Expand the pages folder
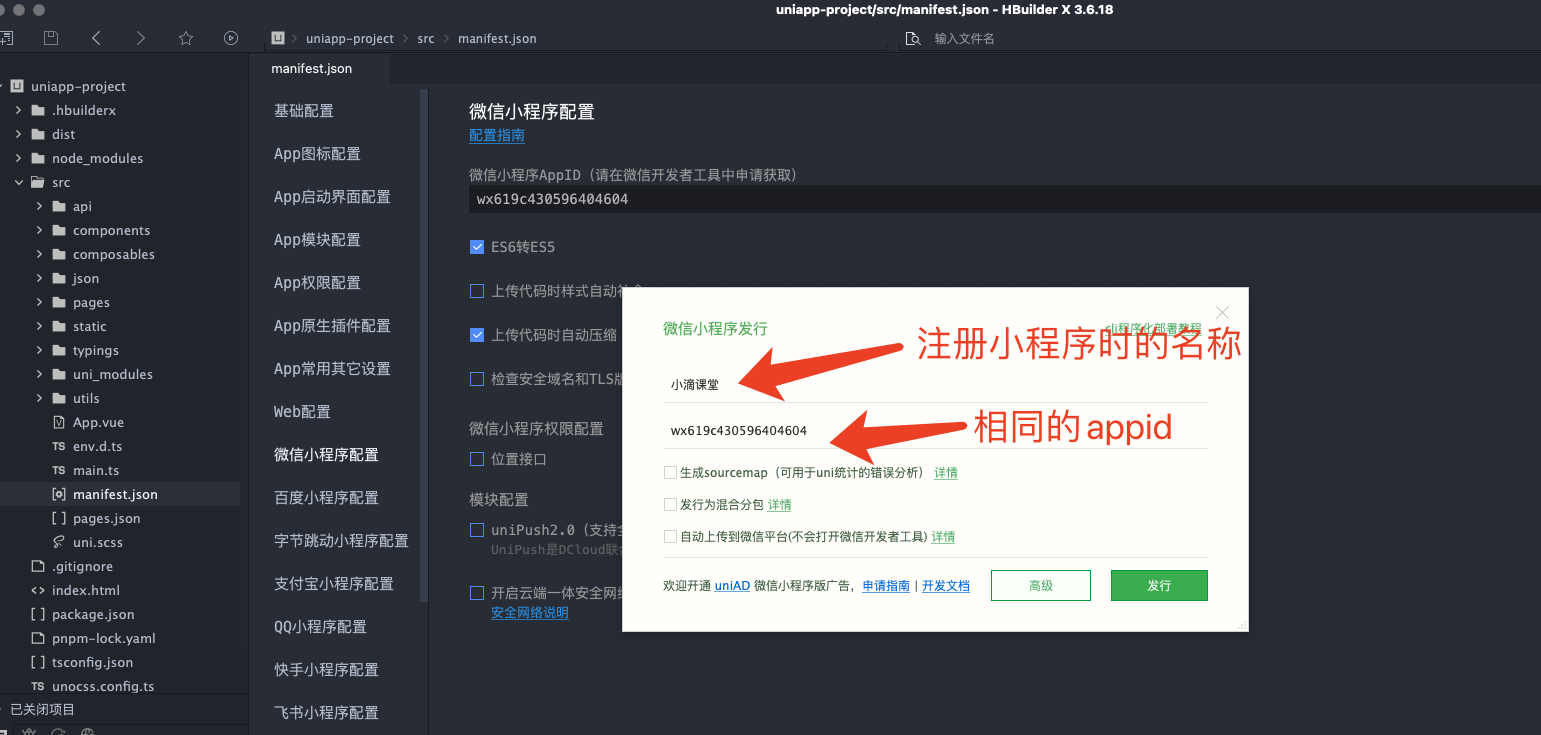Viewport: 1541px width, 735px height. [40, 302]
